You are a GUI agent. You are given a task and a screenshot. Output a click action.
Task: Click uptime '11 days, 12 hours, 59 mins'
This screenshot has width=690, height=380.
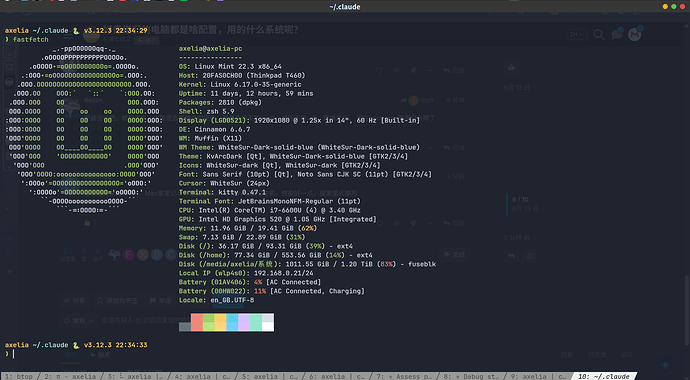click(x=262, y=93)
